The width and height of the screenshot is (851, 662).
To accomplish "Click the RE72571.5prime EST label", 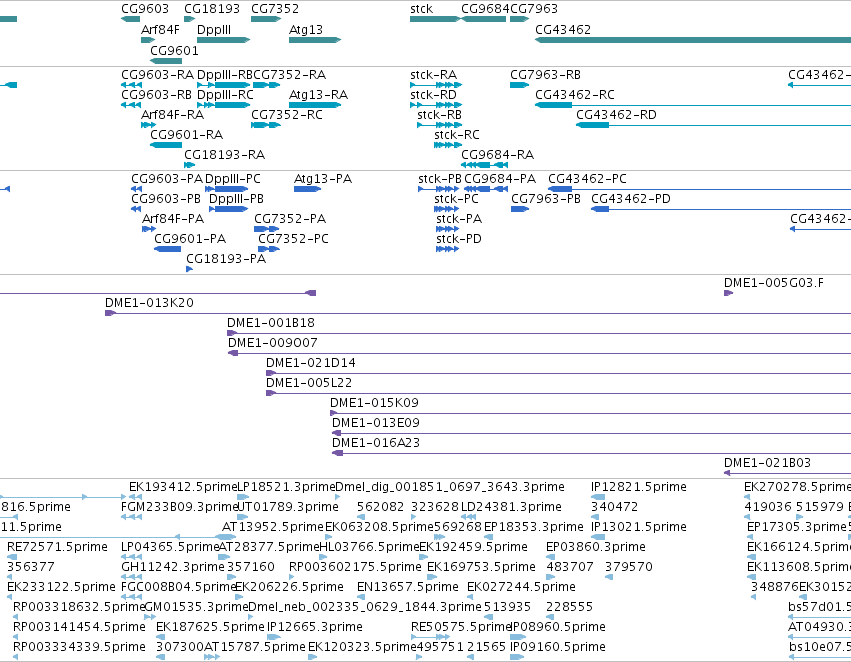I will pos(58,547).
